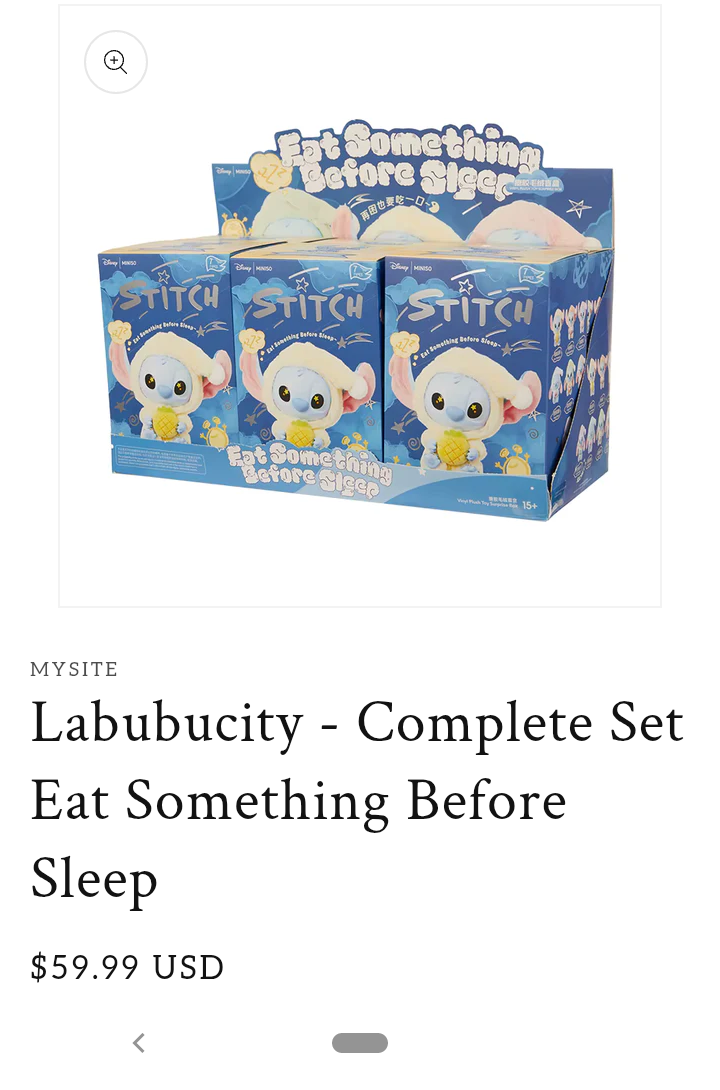
Task: Click the $59.99 USD price text
Action: (x=127, y=967)
